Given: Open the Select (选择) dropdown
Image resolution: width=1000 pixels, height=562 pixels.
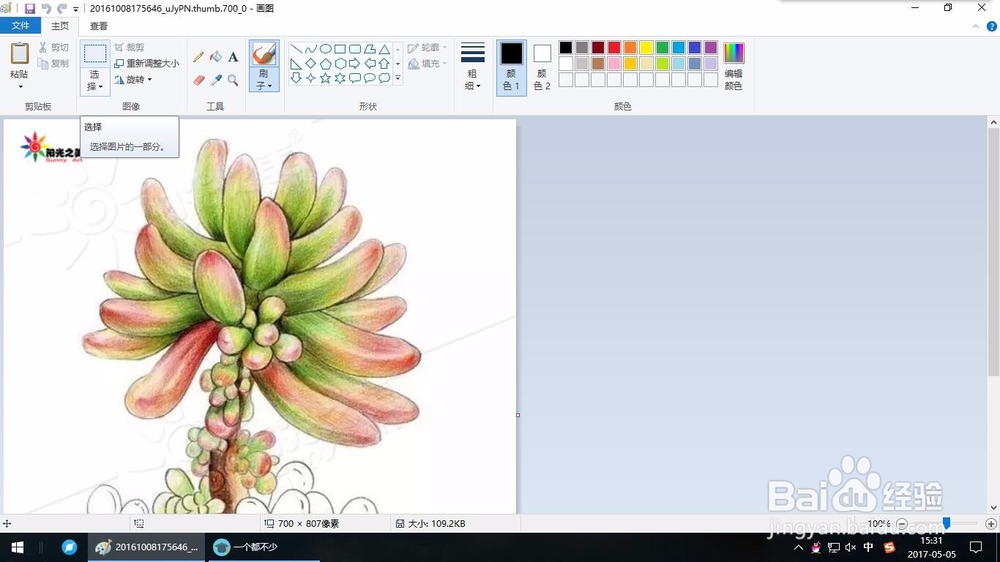Looking at the screenshot, I should pos(95,80).
